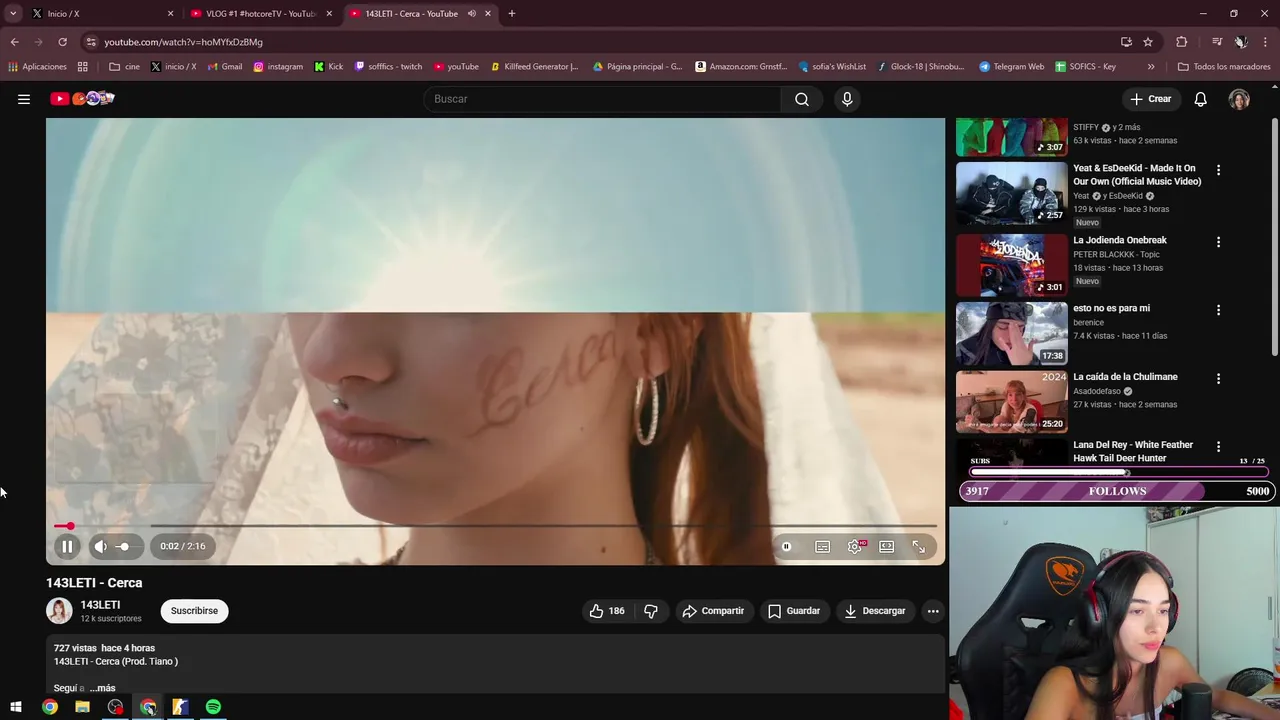Screen dimensions: 1280x720
Task: Expand description with ...más
Action: pyautogui.click(x=102, y=688)
